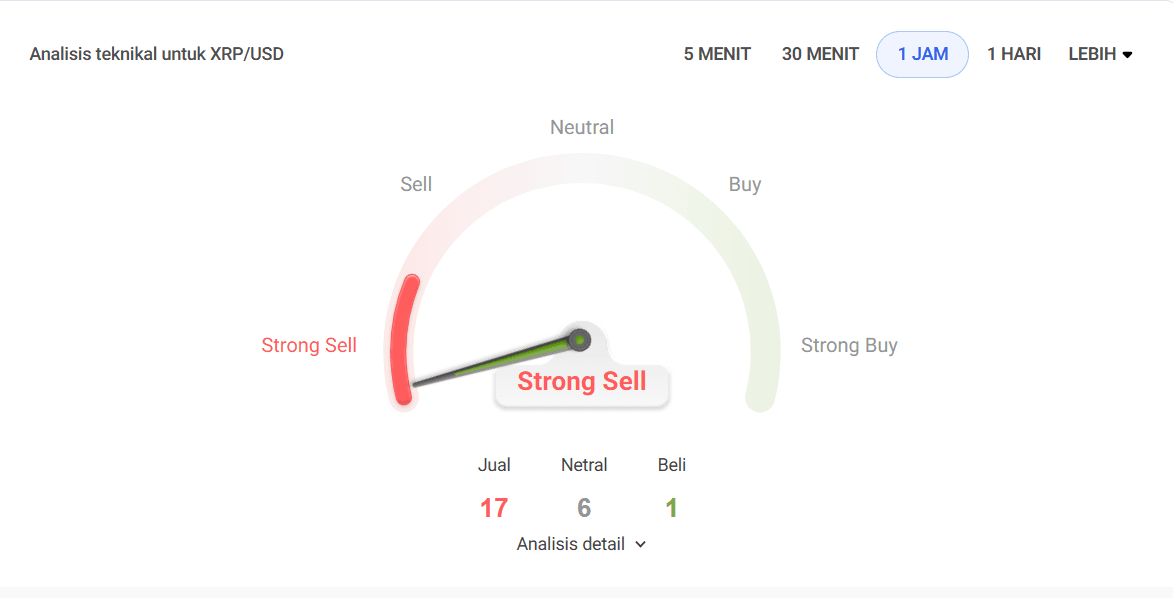1173x598 pixels.
Task: Click the chevron next to LEBIH
Action: coord(1128,54)
